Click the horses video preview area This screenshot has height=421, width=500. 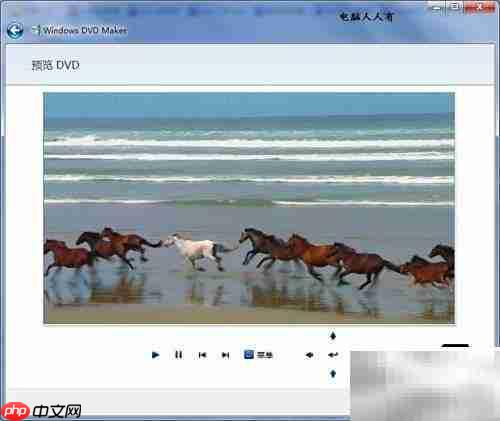point(249,208)
